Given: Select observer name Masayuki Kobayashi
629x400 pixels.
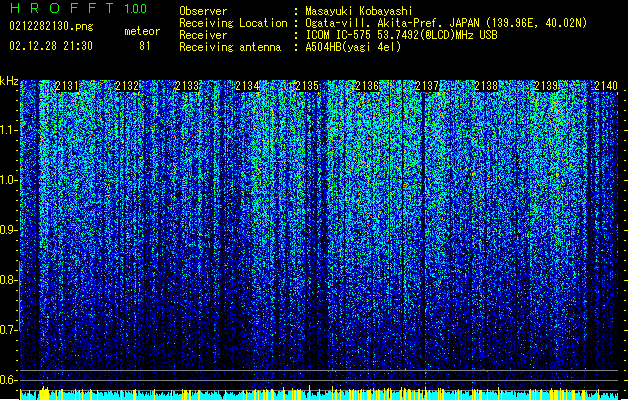Looking at the screenshot, I should [359, 11].
